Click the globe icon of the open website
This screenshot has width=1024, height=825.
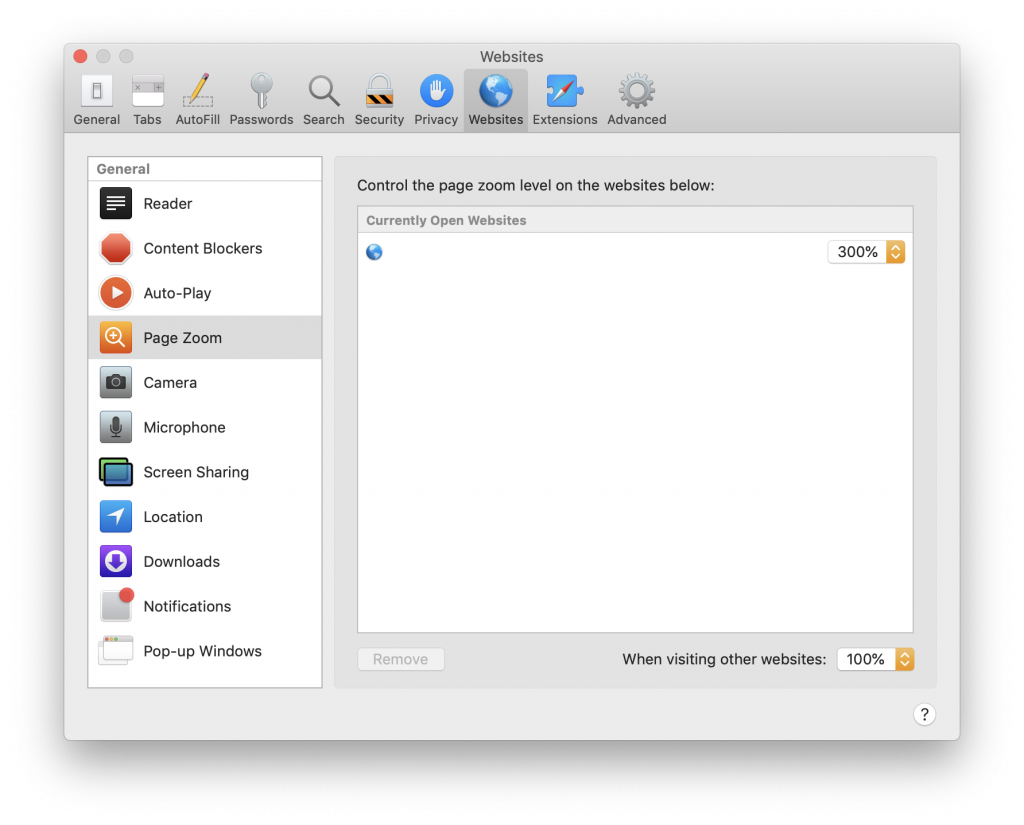point(374,252)
